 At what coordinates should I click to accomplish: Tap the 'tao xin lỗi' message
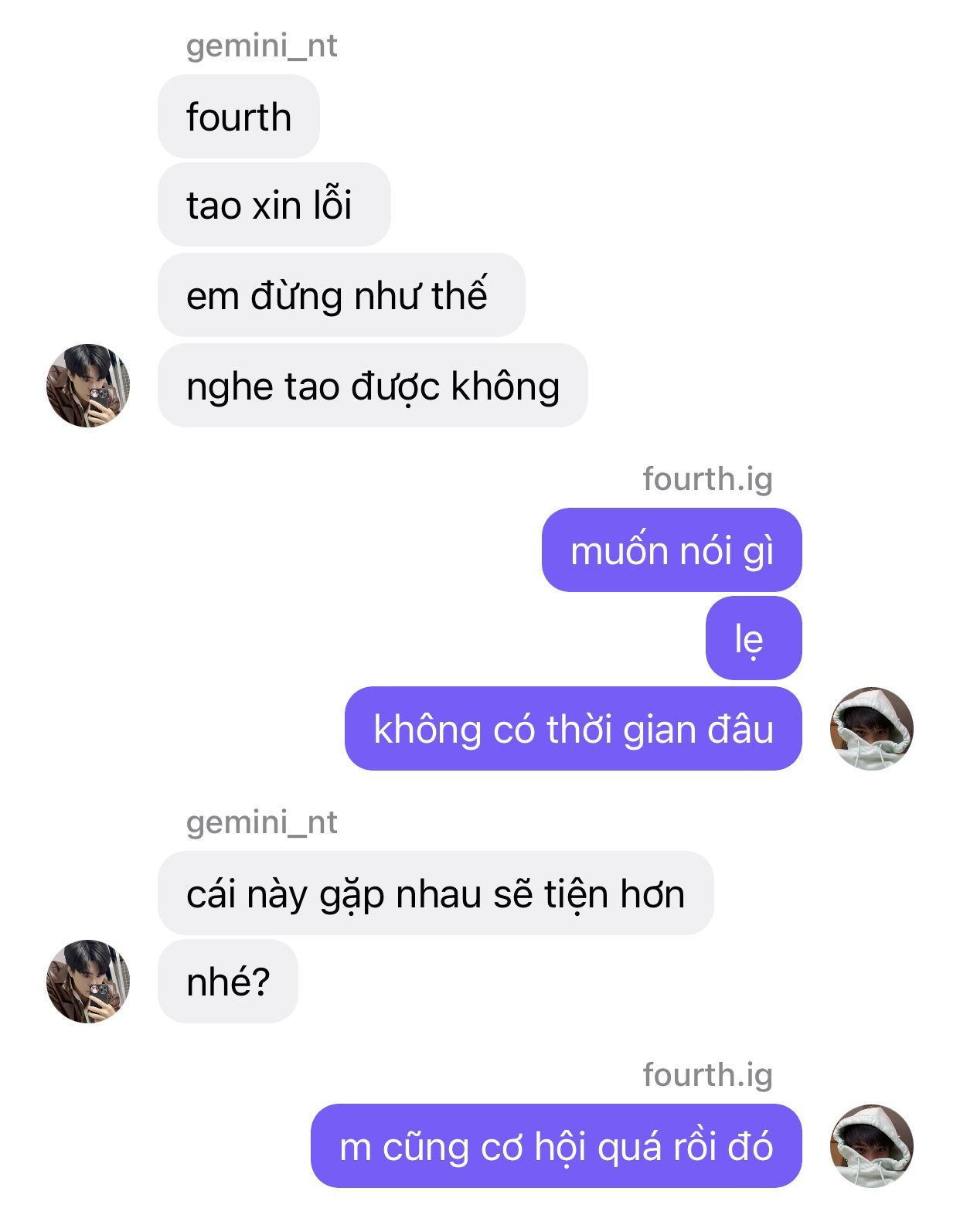tap(274, 205)
